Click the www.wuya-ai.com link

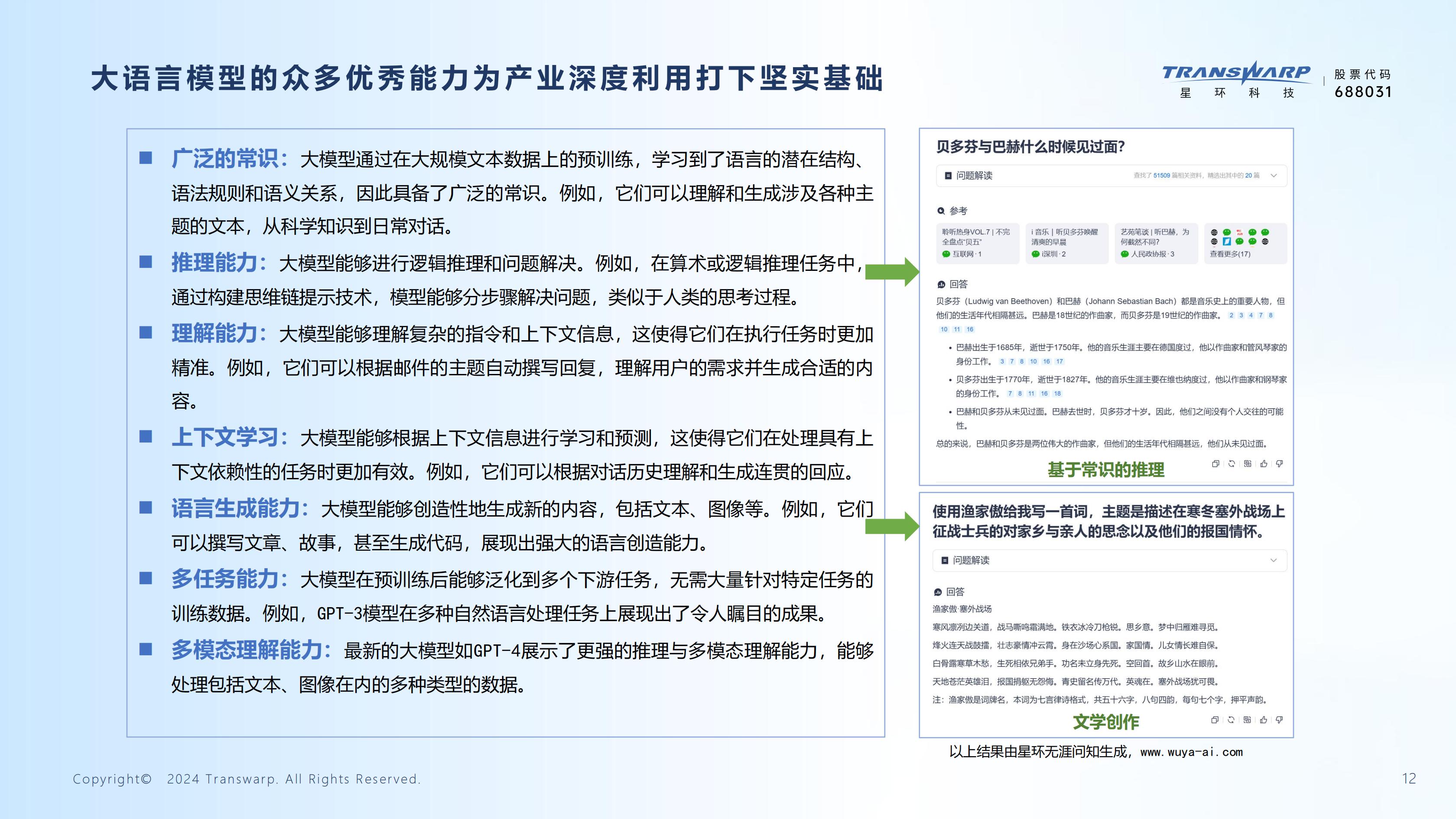pos(1192,752)
